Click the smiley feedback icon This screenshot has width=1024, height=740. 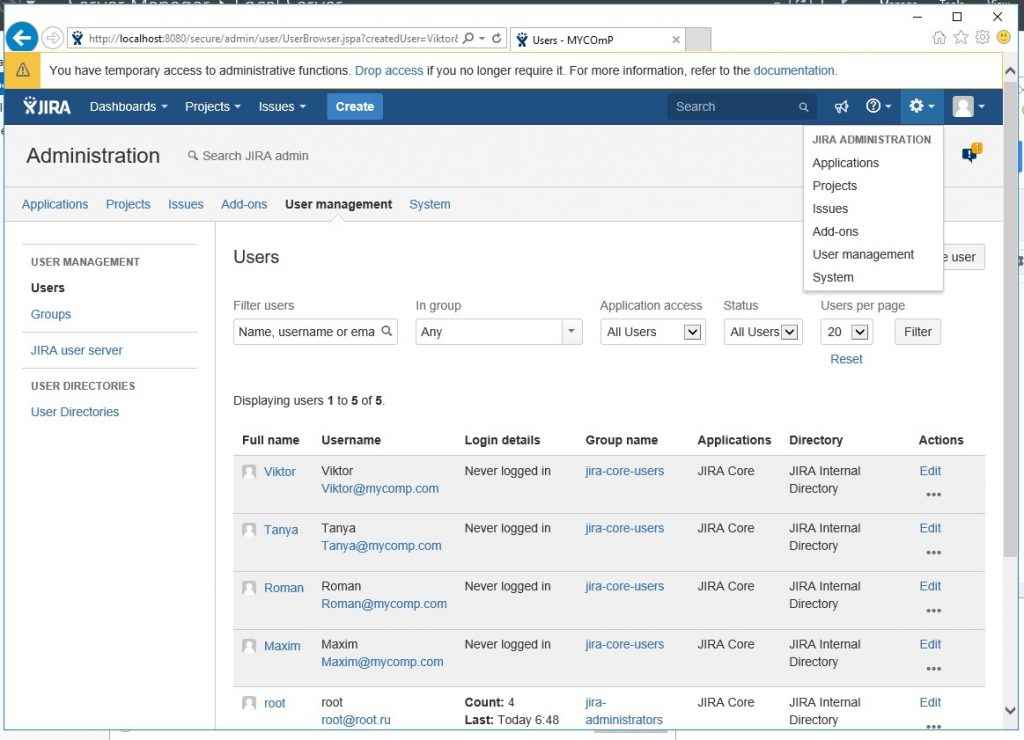1004,38
